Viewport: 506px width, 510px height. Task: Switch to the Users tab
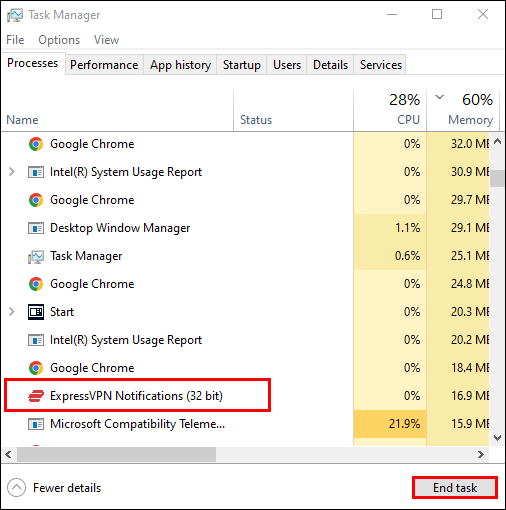pos(287,65)
